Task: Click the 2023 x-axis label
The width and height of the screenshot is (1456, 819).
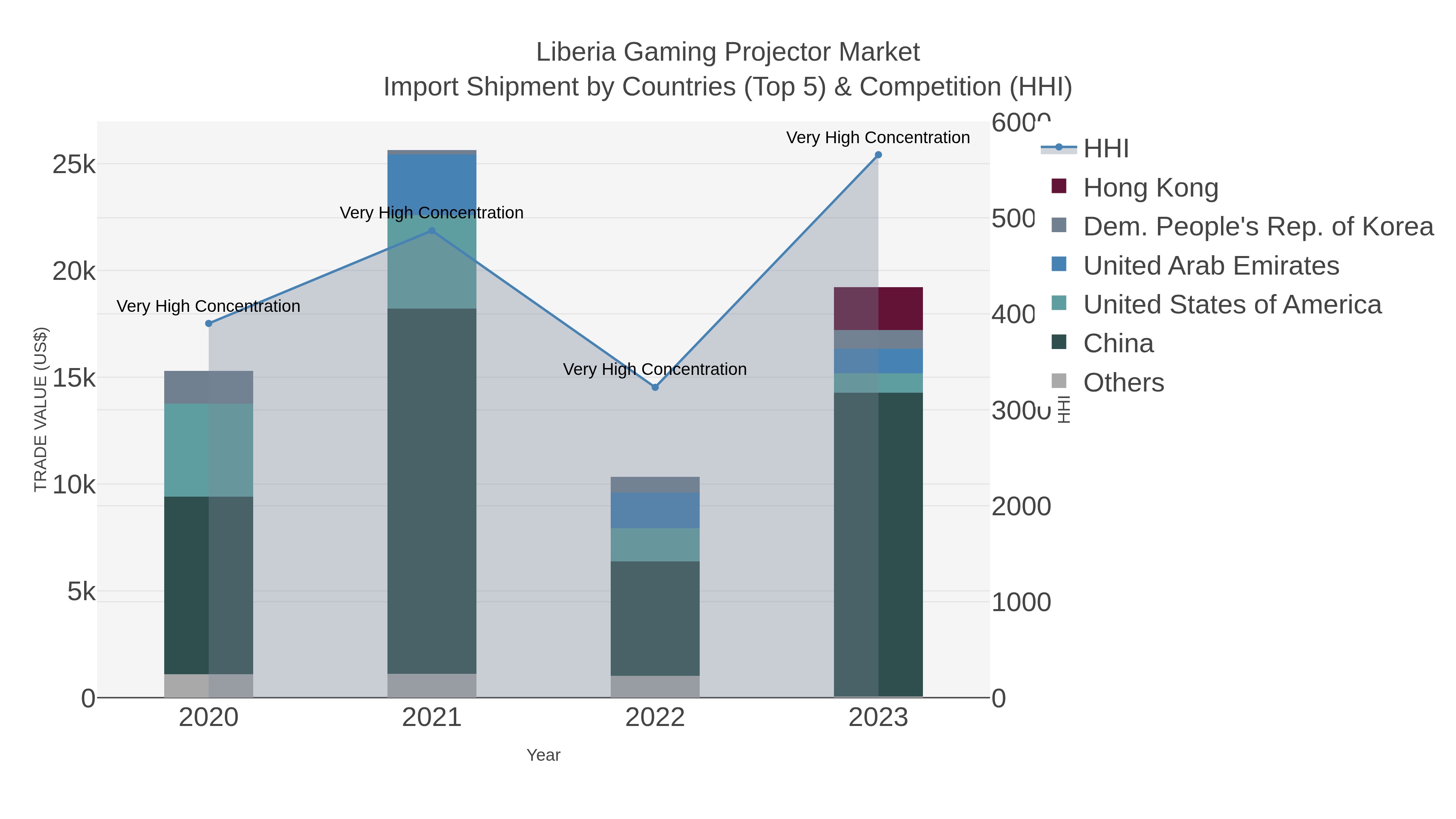Action: tap(878, 718)
